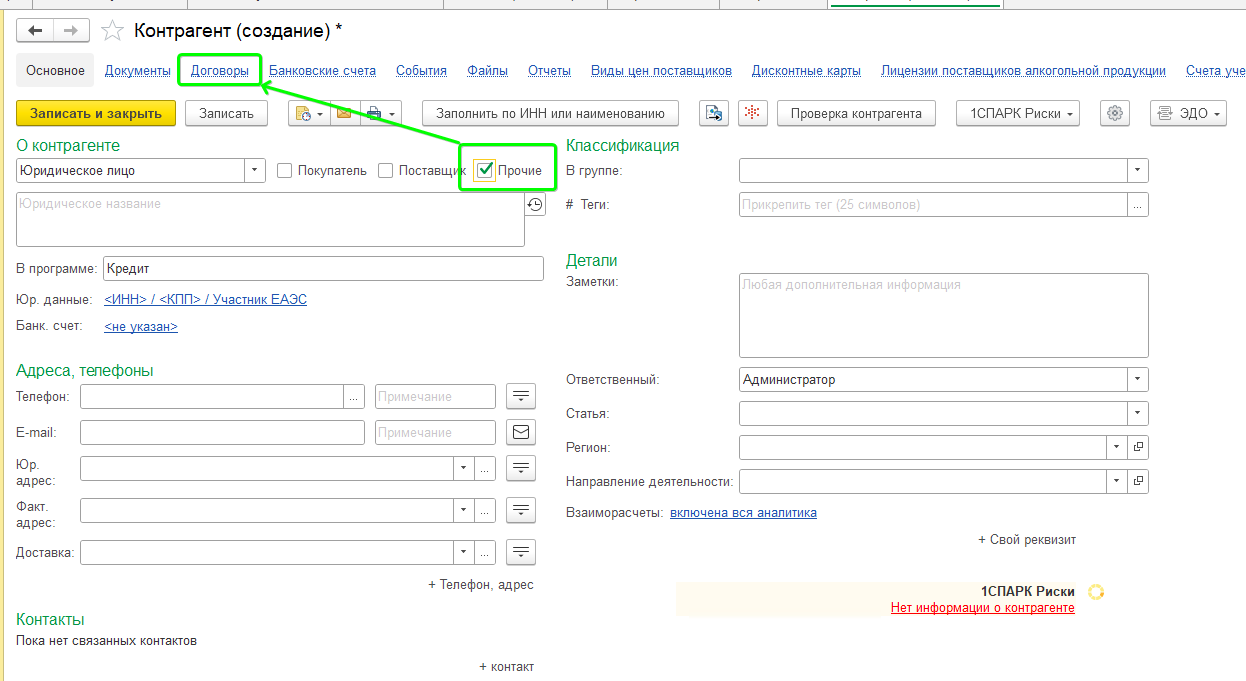1246x681 pixels.
Task: Click Заполнить по ИНН или наименованию
Action: pos(550,113)
